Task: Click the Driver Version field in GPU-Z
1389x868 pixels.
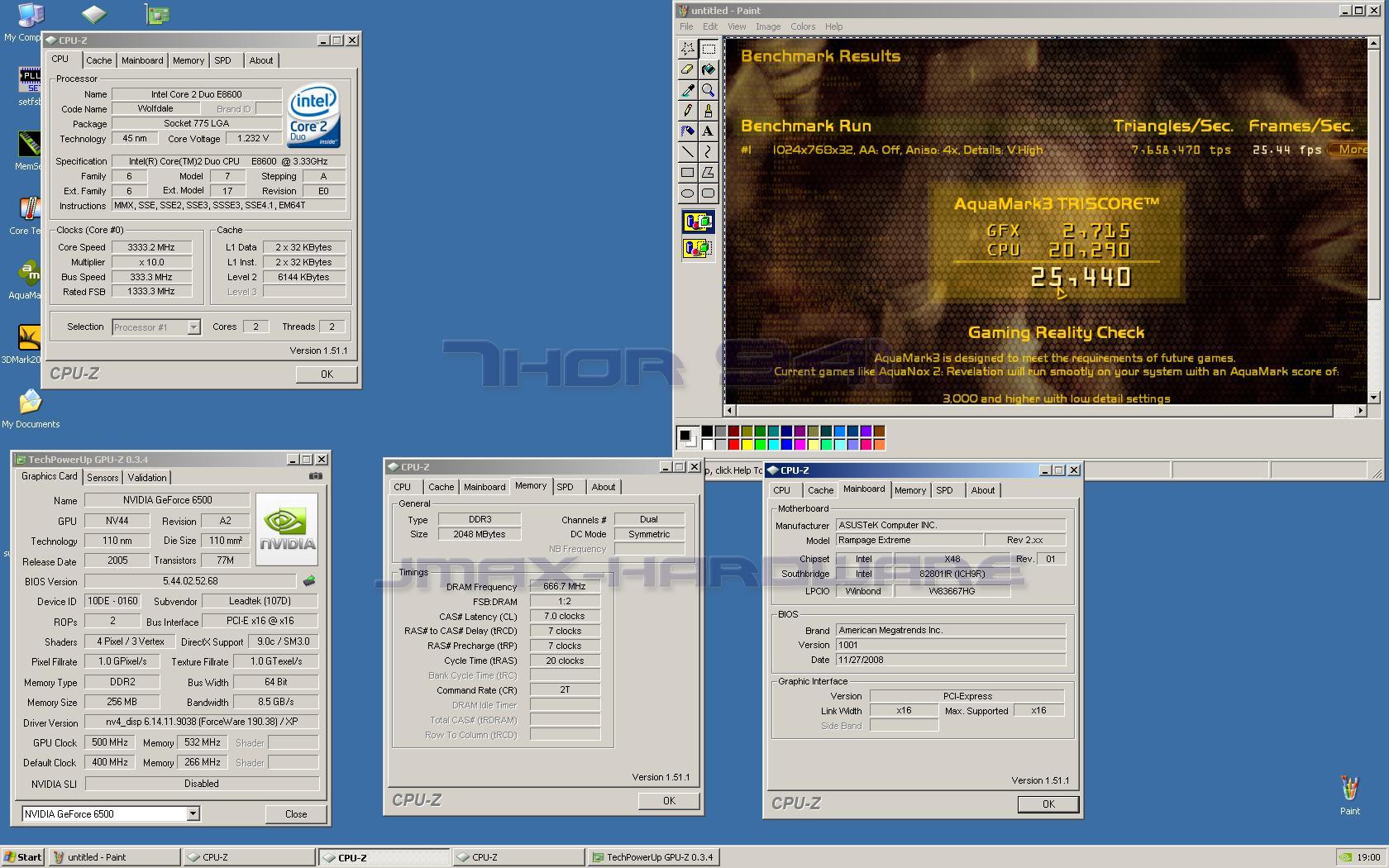Action: click(x=202, y=723)
